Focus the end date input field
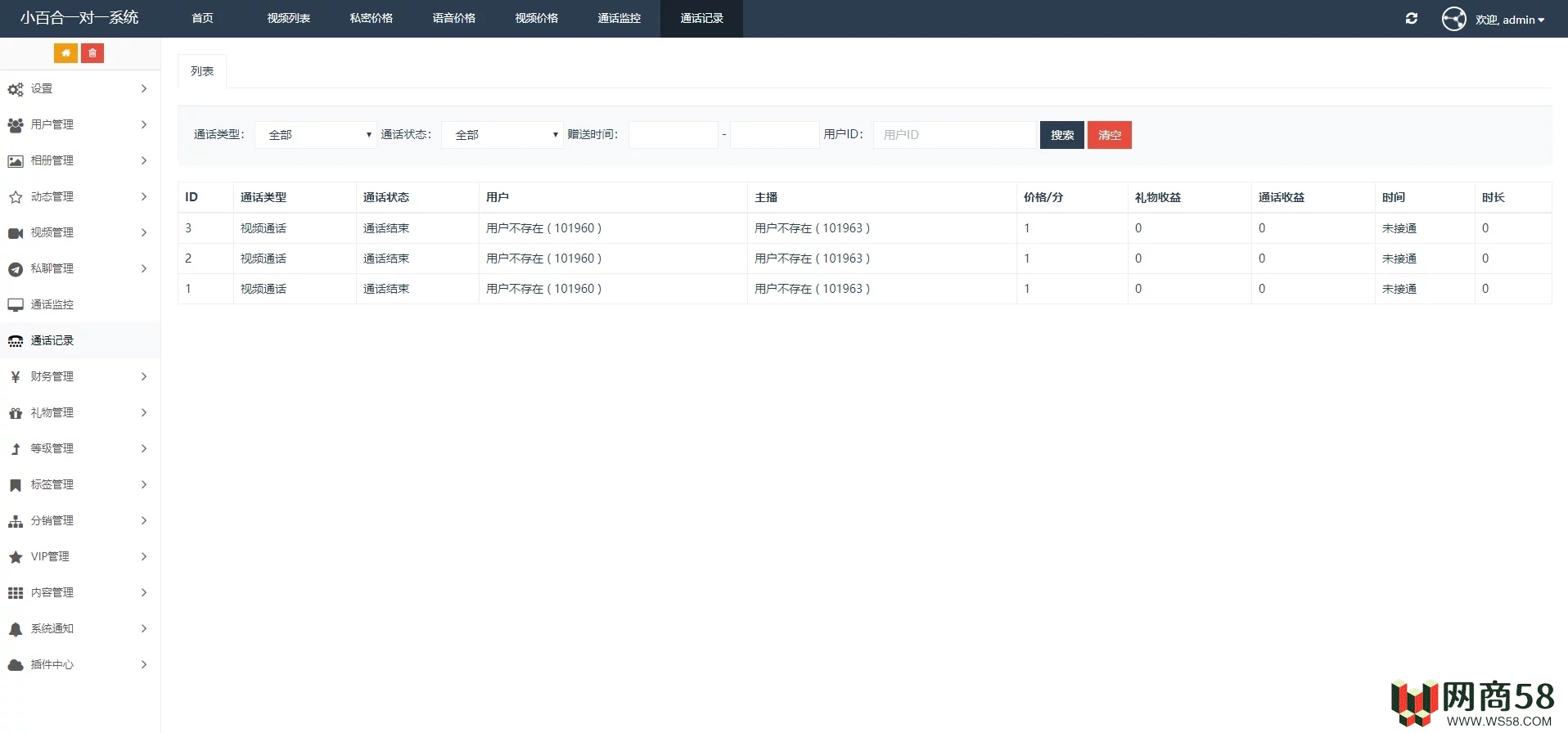Image resolution: width=1568 pixels, height=733 pixels. [775, 135]
